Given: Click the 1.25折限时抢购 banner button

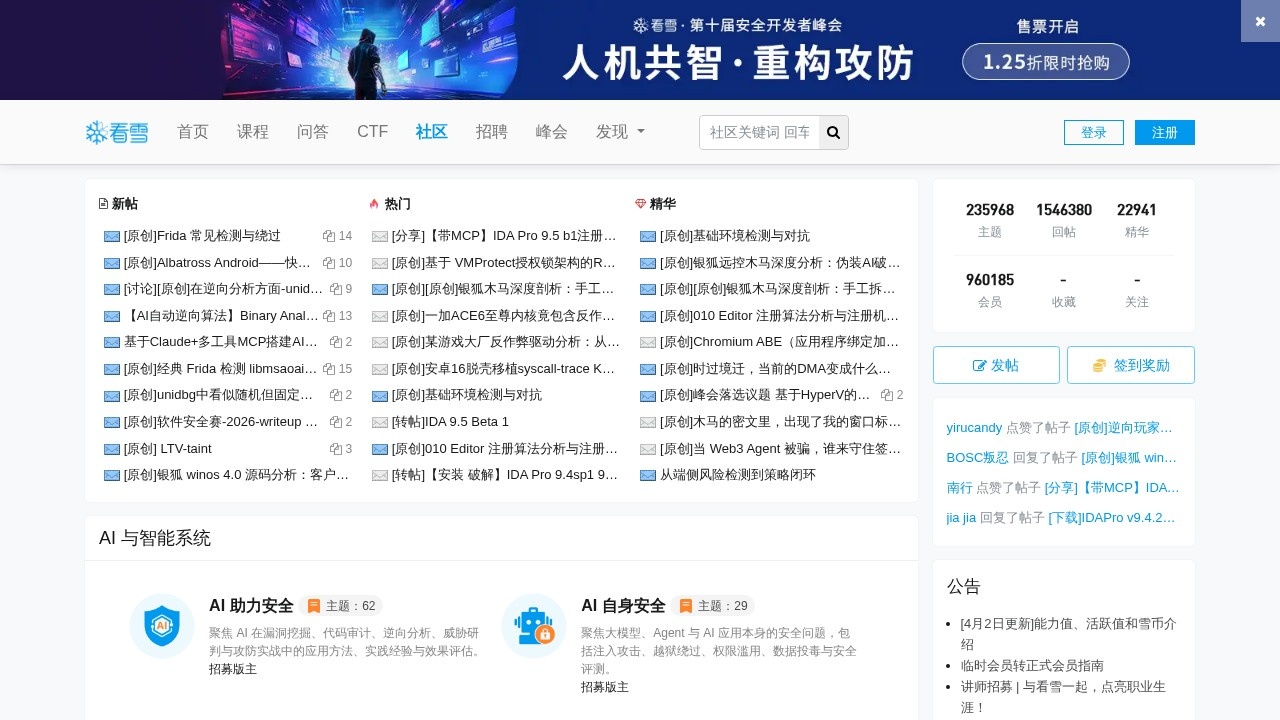Looking at the screenshot, I should pyautogui.click(x=1046, y=62).
